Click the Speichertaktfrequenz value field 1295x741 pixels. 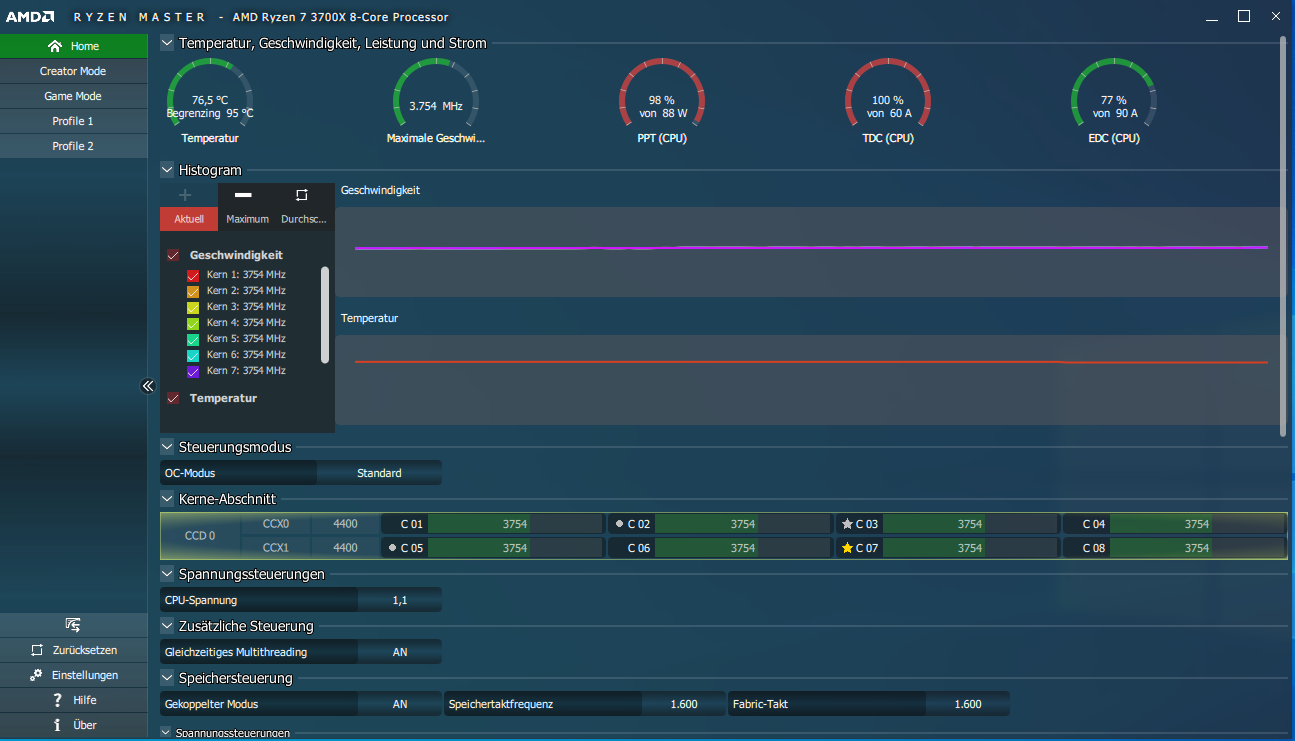(684, 704)
